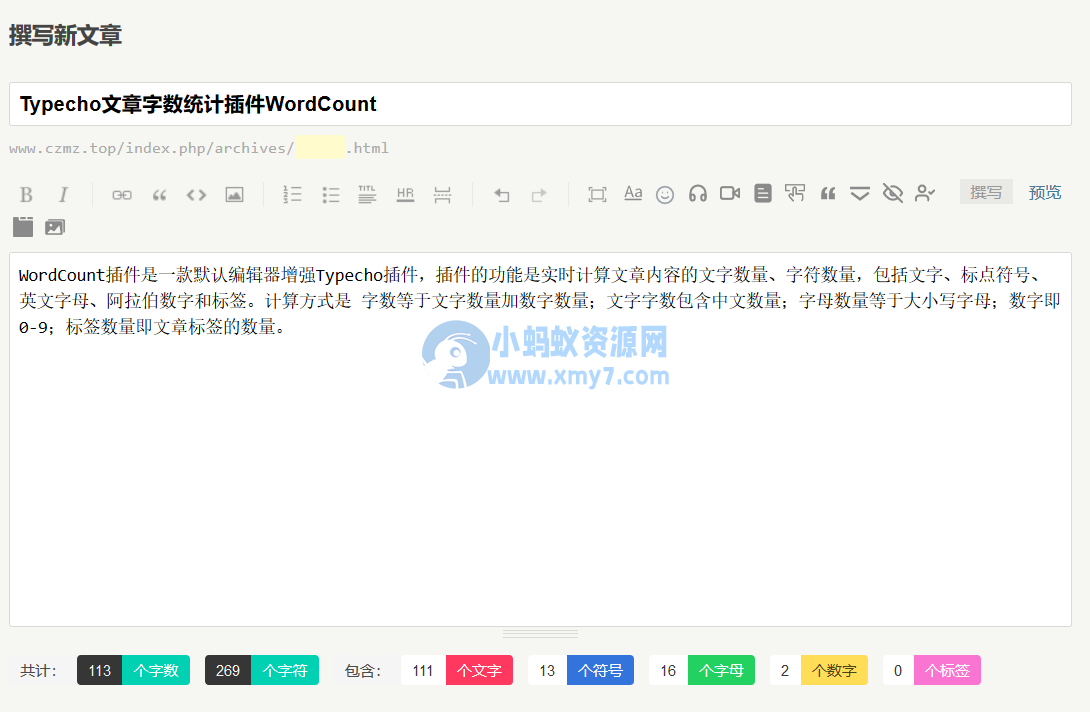The width and height of the screenshot is (1090, 712).
Task: Open the emoji smiley picker
Action: pos(665,195)
